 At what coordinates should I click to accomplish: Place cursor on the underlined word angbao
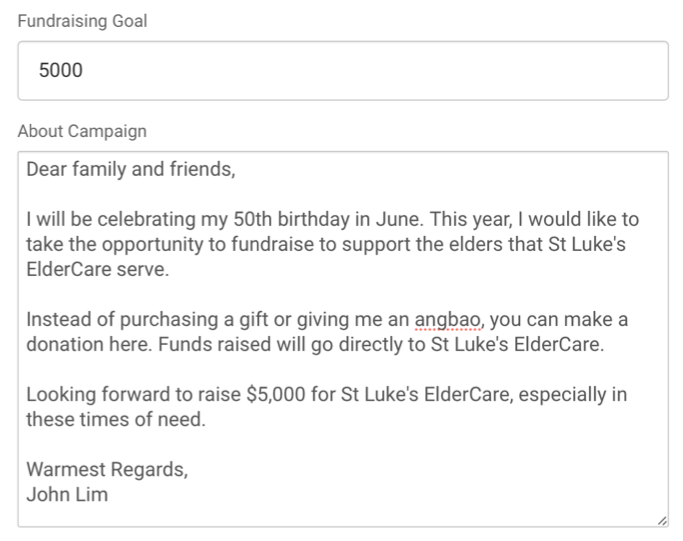click(447, 320)
